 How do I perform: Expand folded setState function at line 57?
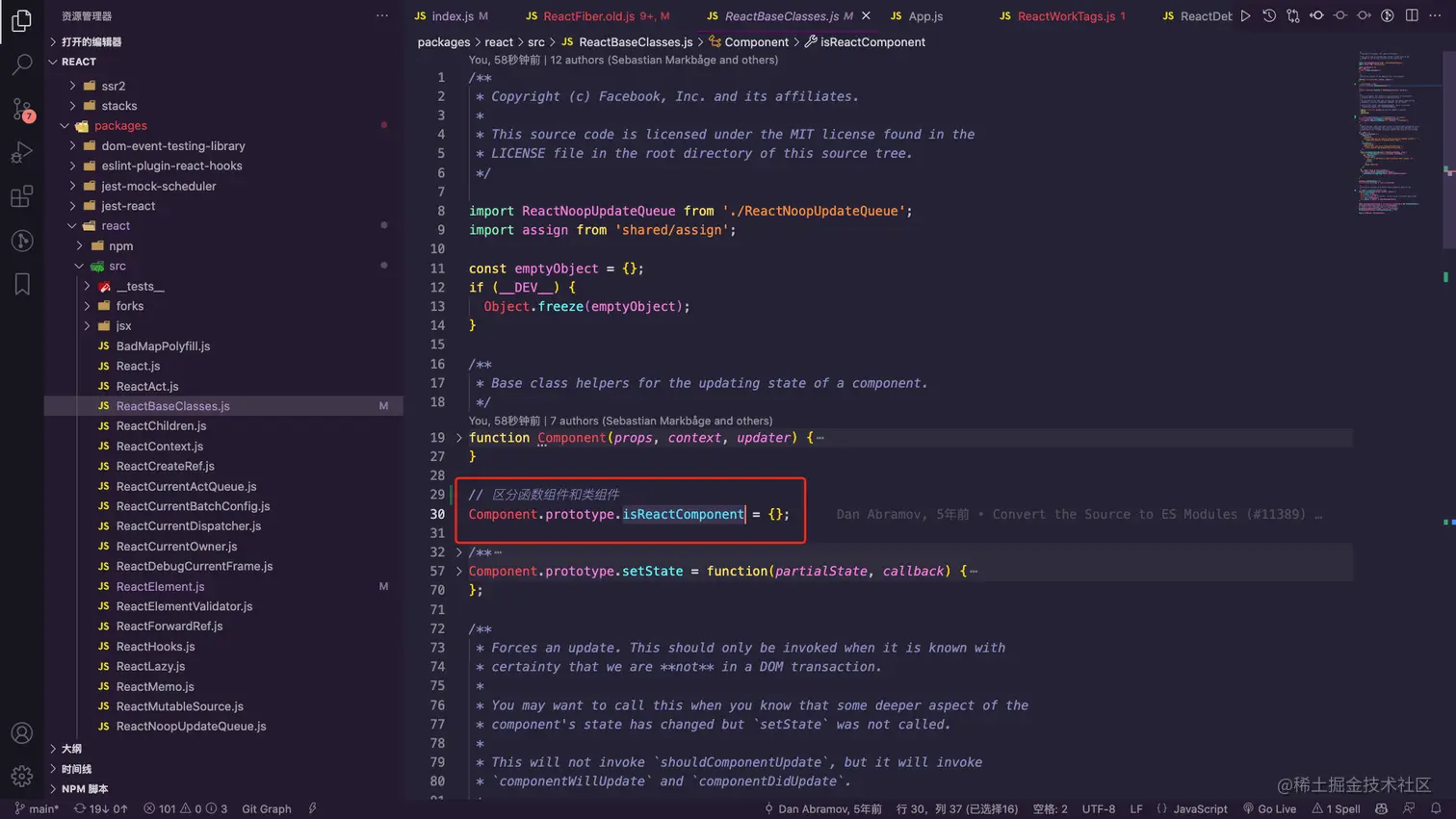[459, 572]
